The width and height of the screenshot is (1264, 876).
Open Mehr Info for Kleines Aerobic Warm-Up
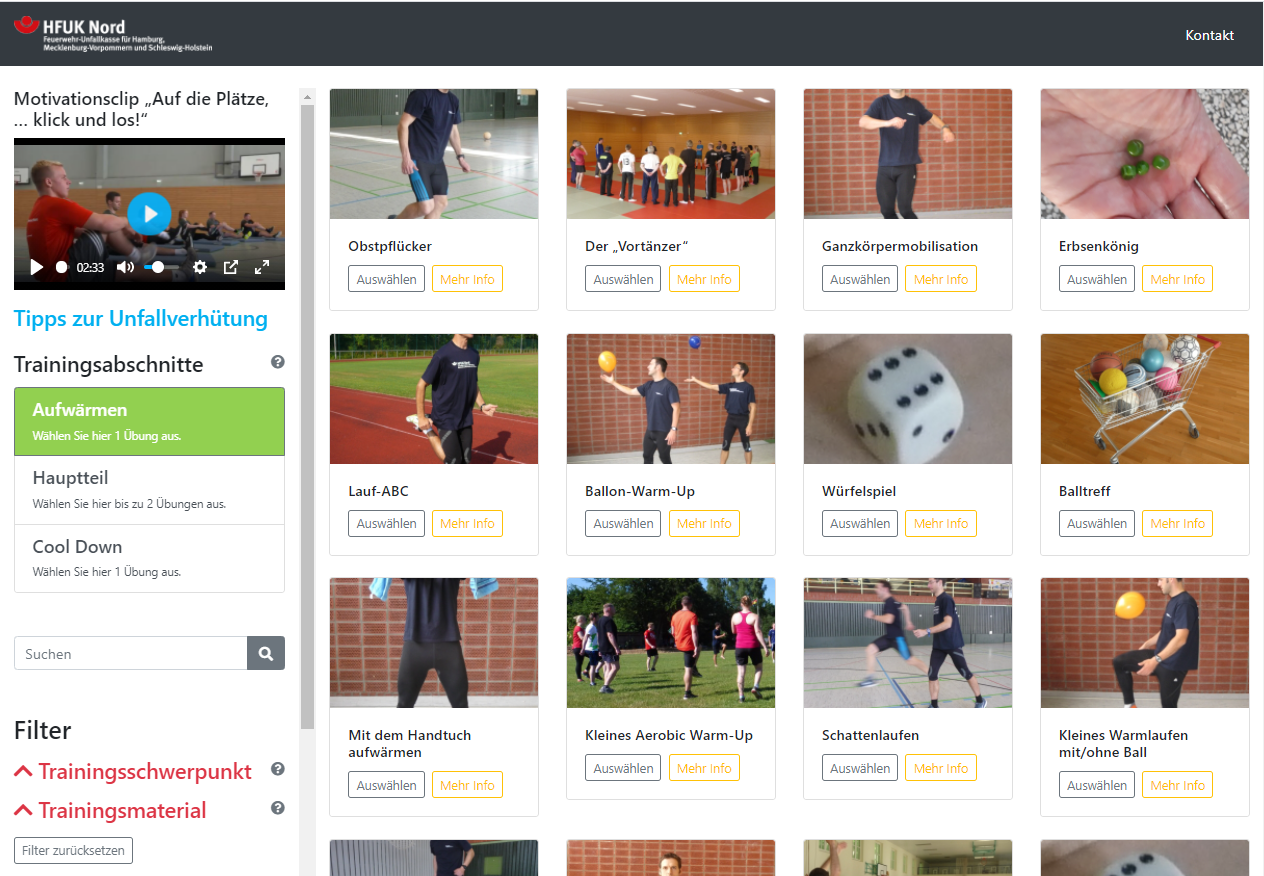tap(704, 768)
